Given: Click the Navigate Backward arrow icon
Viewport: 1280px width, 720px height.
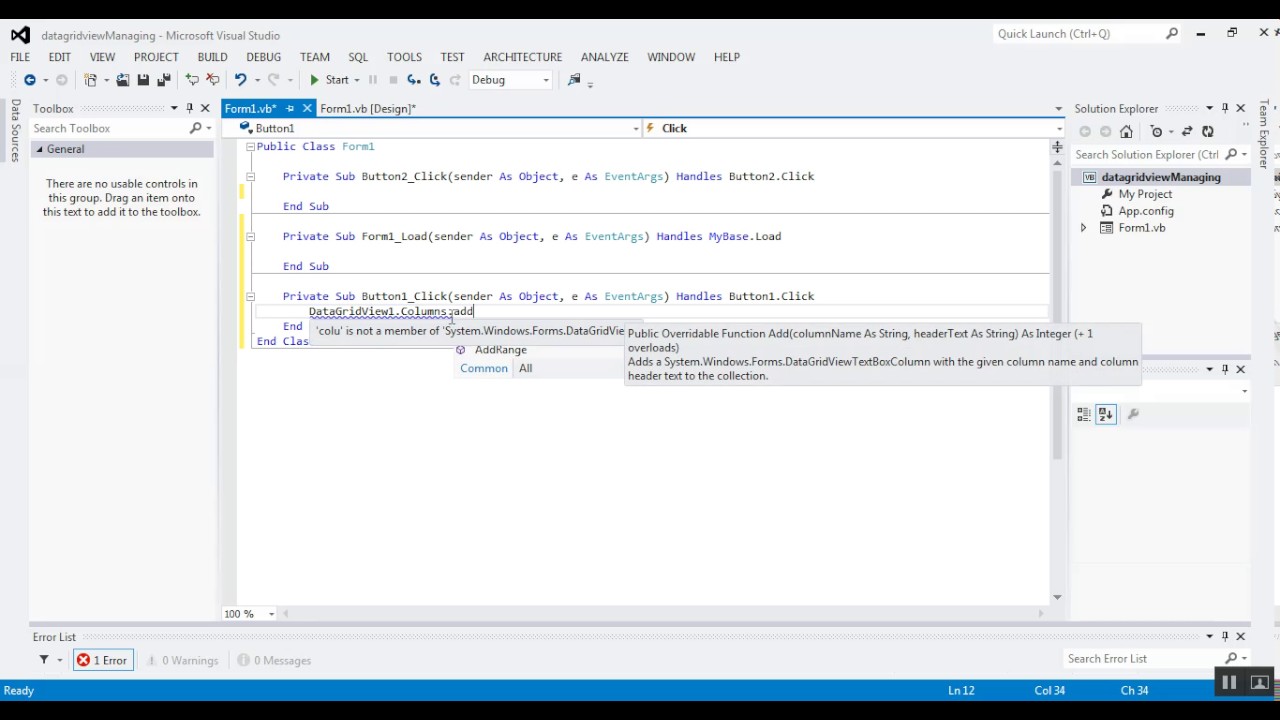Looking at the screenshot, I should click(x=30, y=80).
